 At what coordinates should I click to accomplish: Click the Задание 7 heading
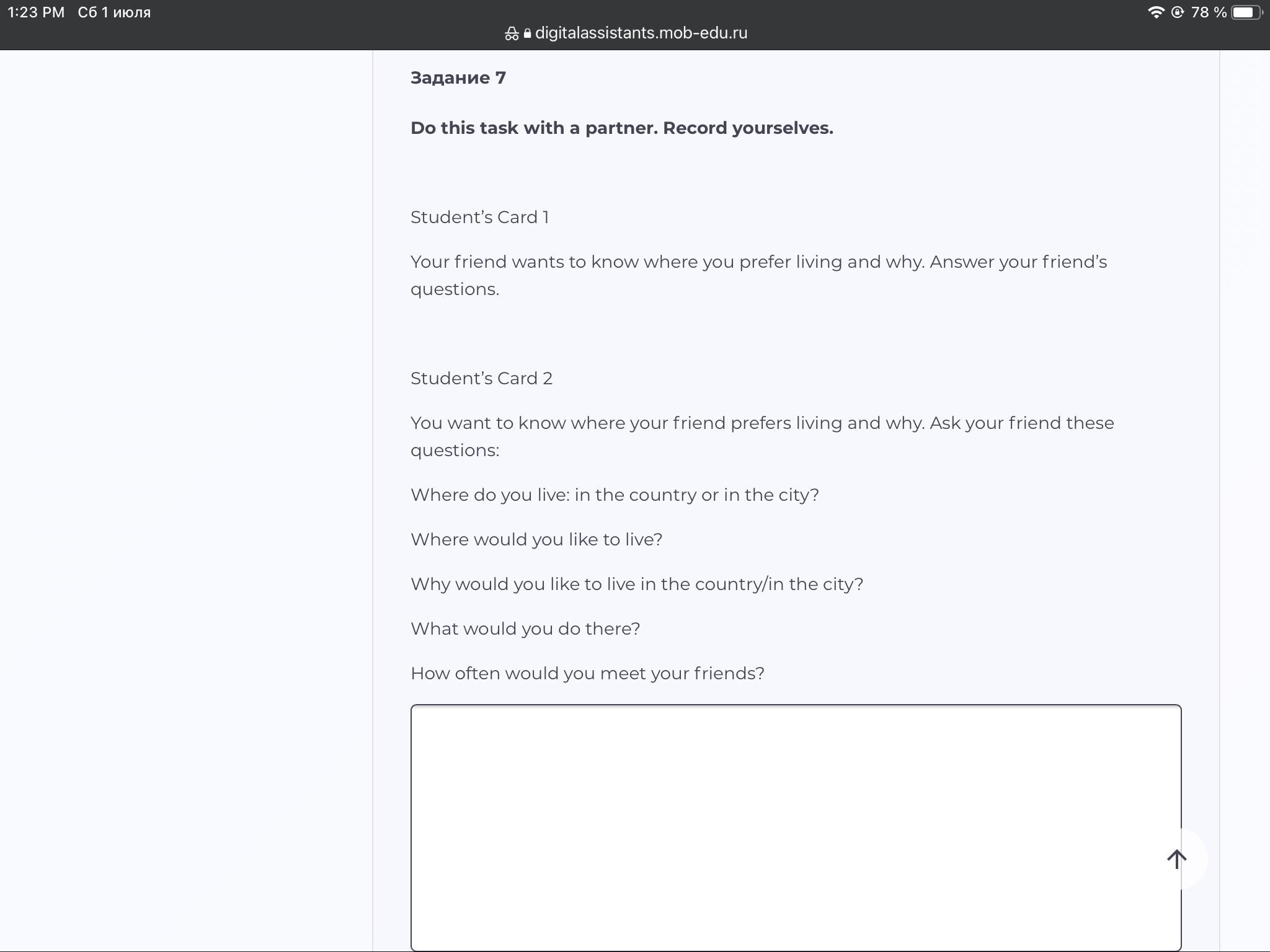click(x=458, y=78)
